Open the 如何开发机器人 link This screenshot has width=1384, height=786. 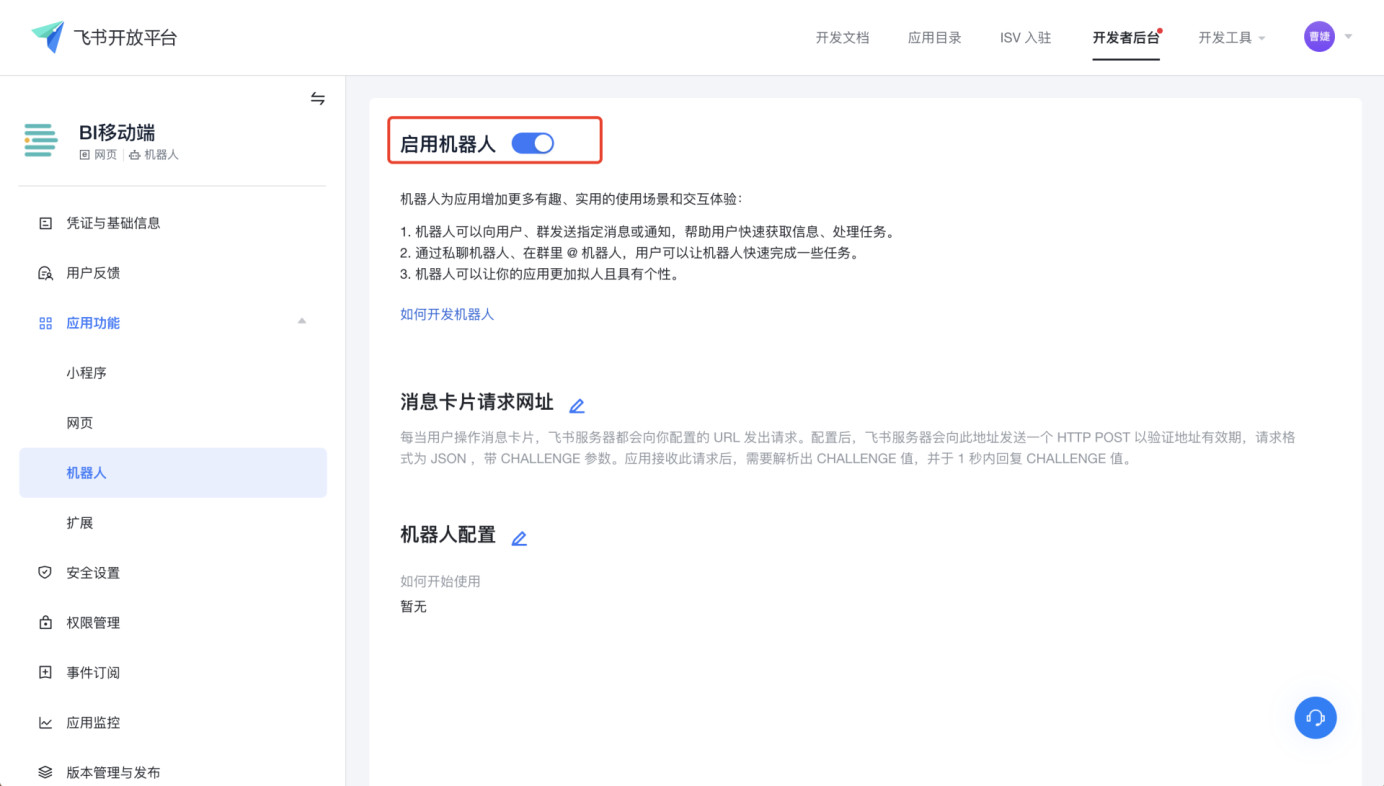pos(447,314)
